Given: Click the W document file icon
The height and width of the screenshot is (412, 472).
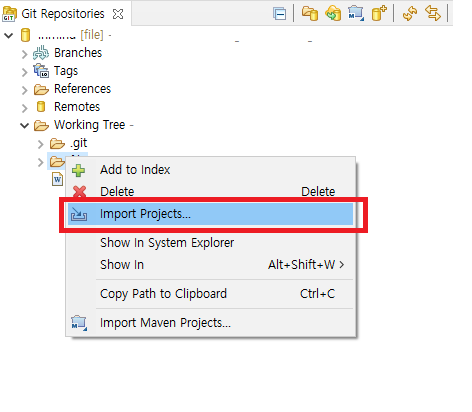Looking at the screenshot, I should click(57, 179).
